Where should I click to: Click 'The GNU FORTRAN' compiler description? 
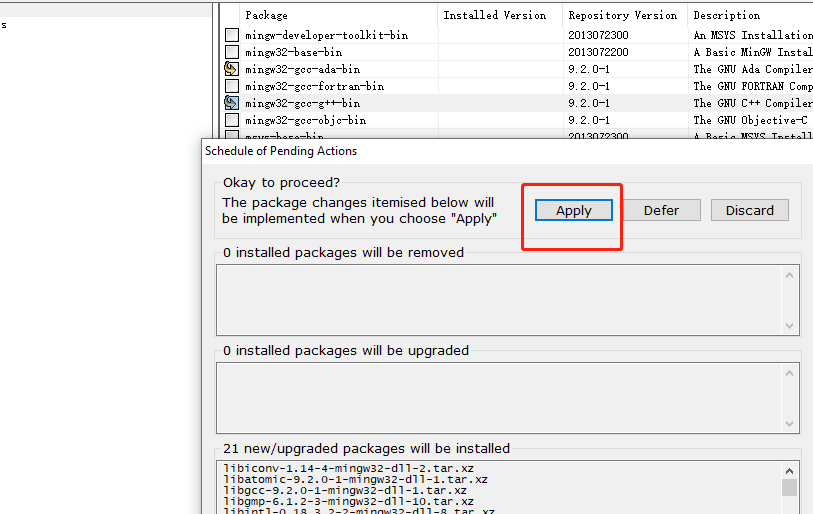point(753,87)
